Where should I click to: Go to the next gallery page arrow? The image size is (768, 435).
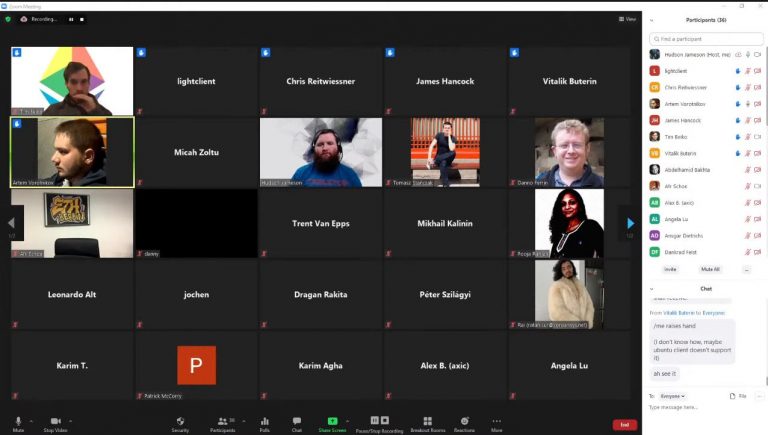point(630,223)
